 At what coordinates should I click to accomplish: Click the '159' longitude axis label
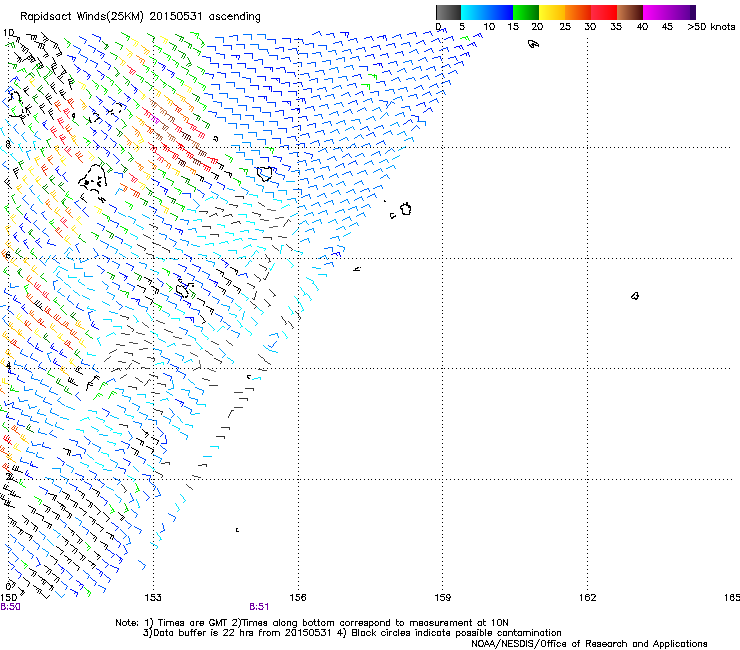442,598
